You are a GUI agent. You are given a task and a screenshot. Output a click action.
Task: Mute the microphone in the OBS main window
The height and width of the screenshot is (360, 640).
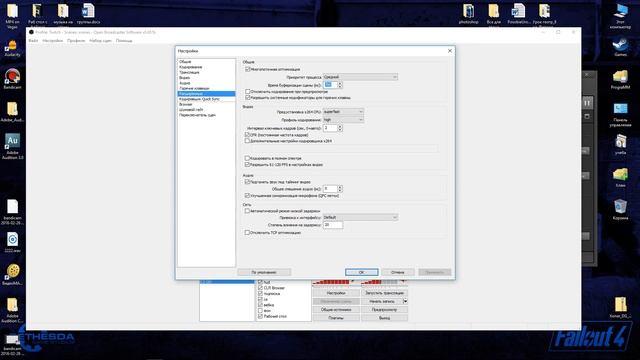(353, 281)
